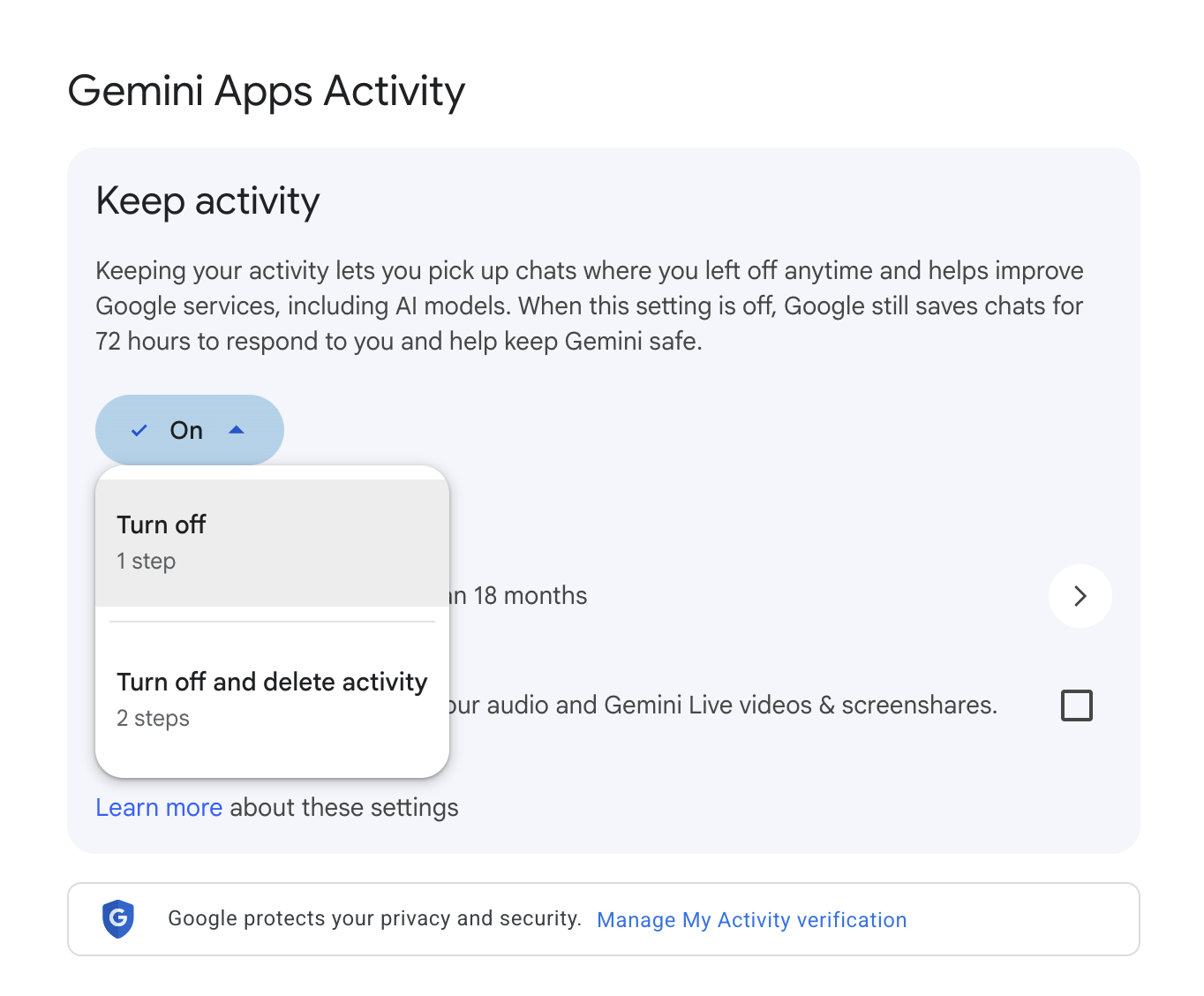Open the On status dropdown

pos(190,430)
